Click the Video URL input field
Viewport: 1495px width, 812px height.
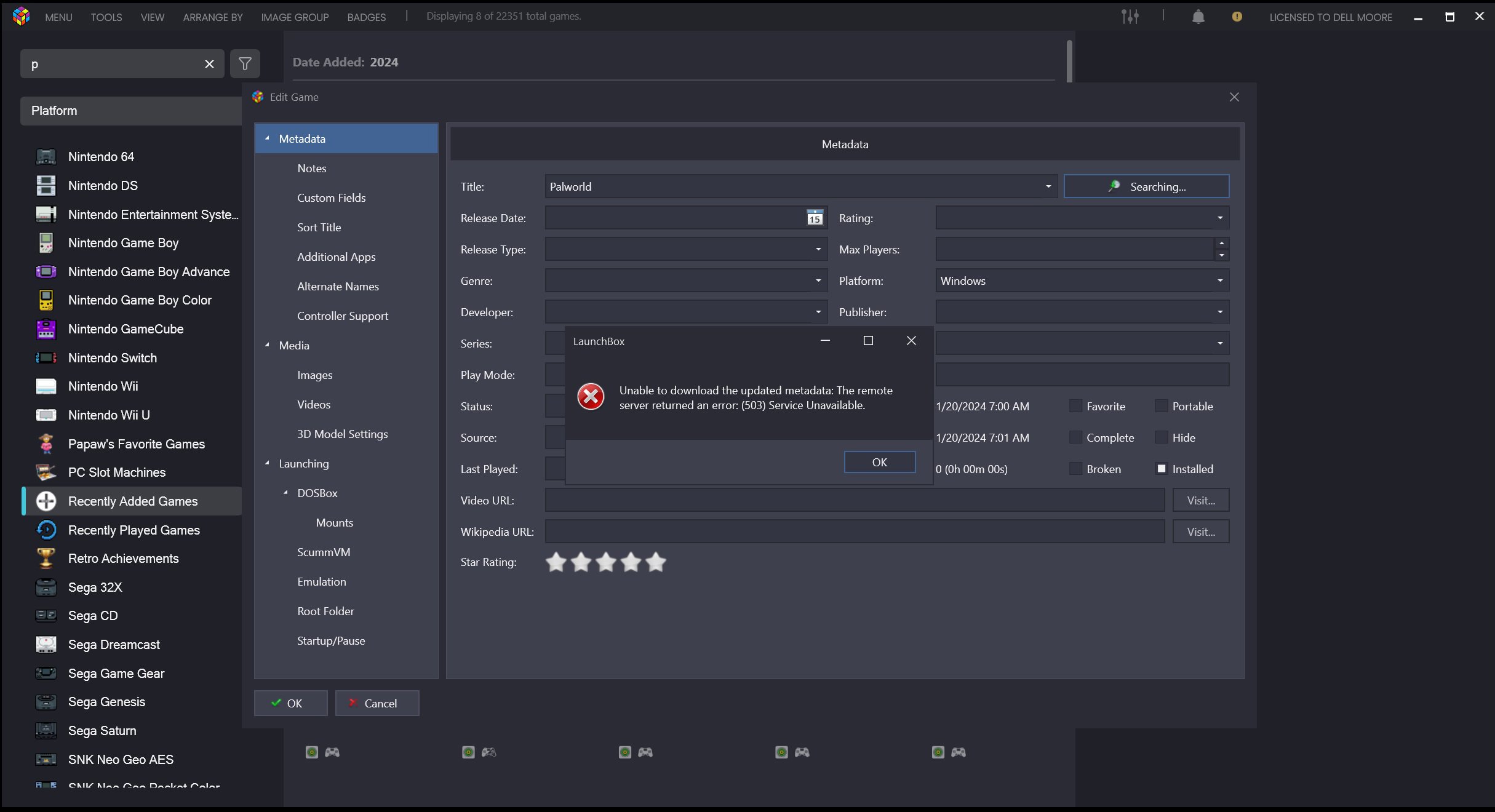point(855,500)
